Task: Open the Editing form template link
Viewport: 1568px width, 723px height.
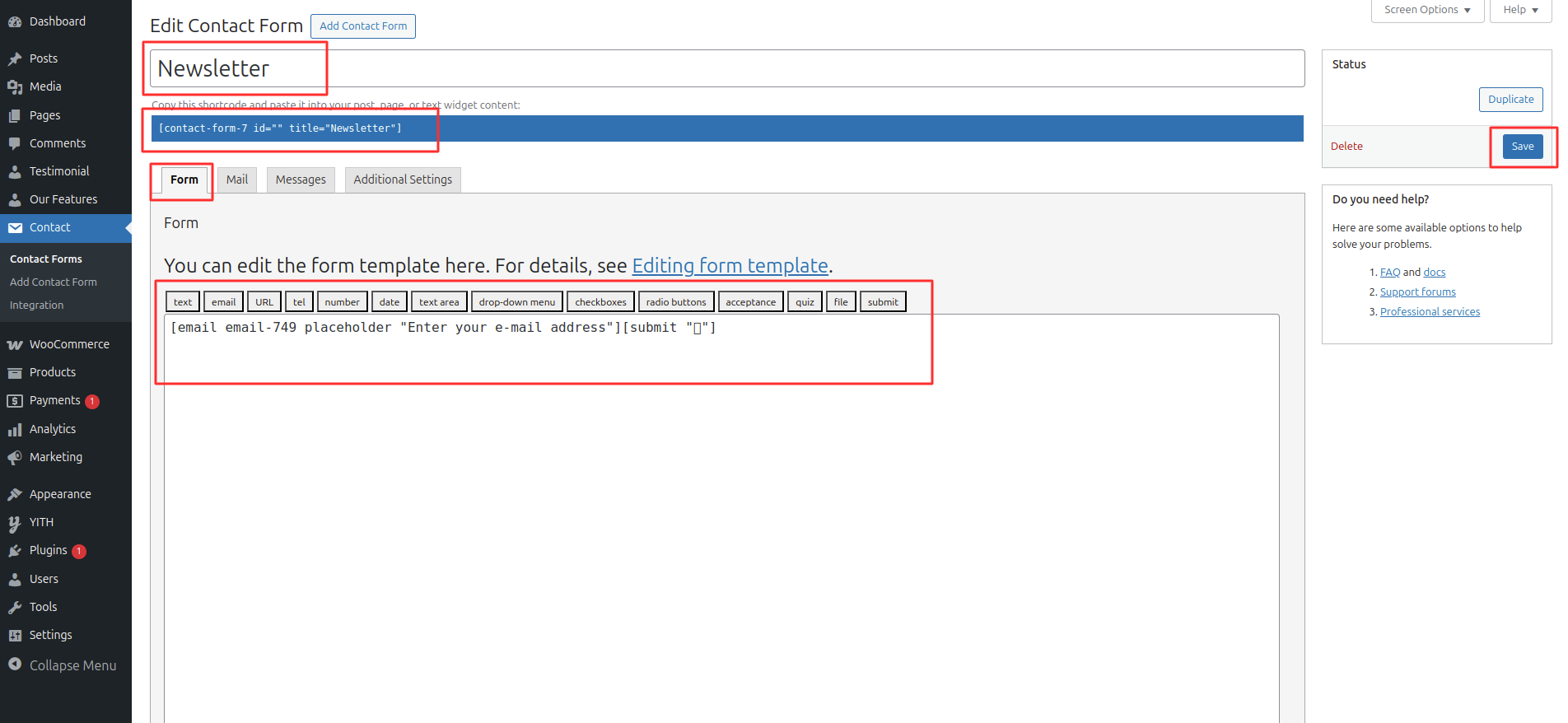Action: point(730,265)
